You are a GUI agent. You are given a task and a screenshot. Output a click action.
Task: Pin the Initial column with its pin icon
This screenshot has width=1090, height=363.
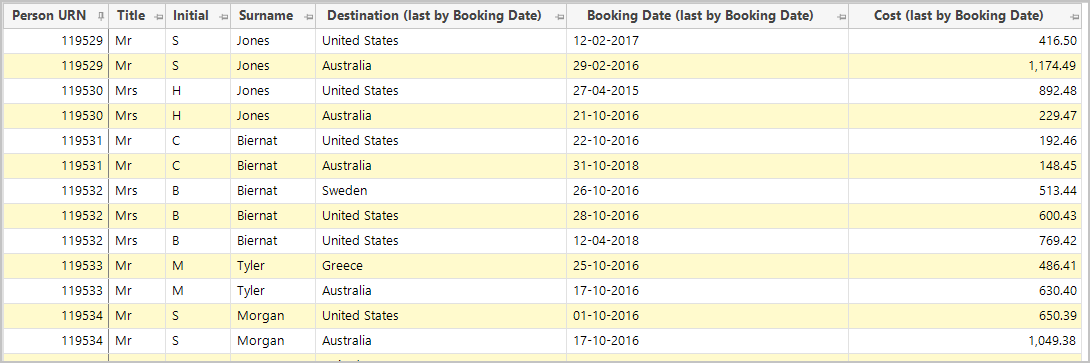coord(223,16)
